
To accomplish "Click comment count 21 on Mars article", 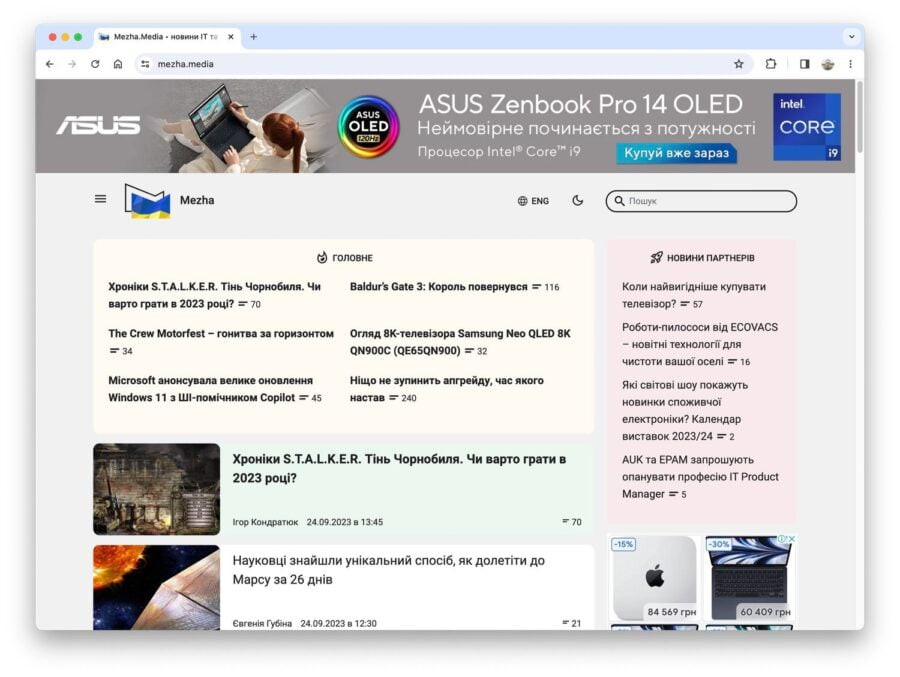I will point(572,623).
